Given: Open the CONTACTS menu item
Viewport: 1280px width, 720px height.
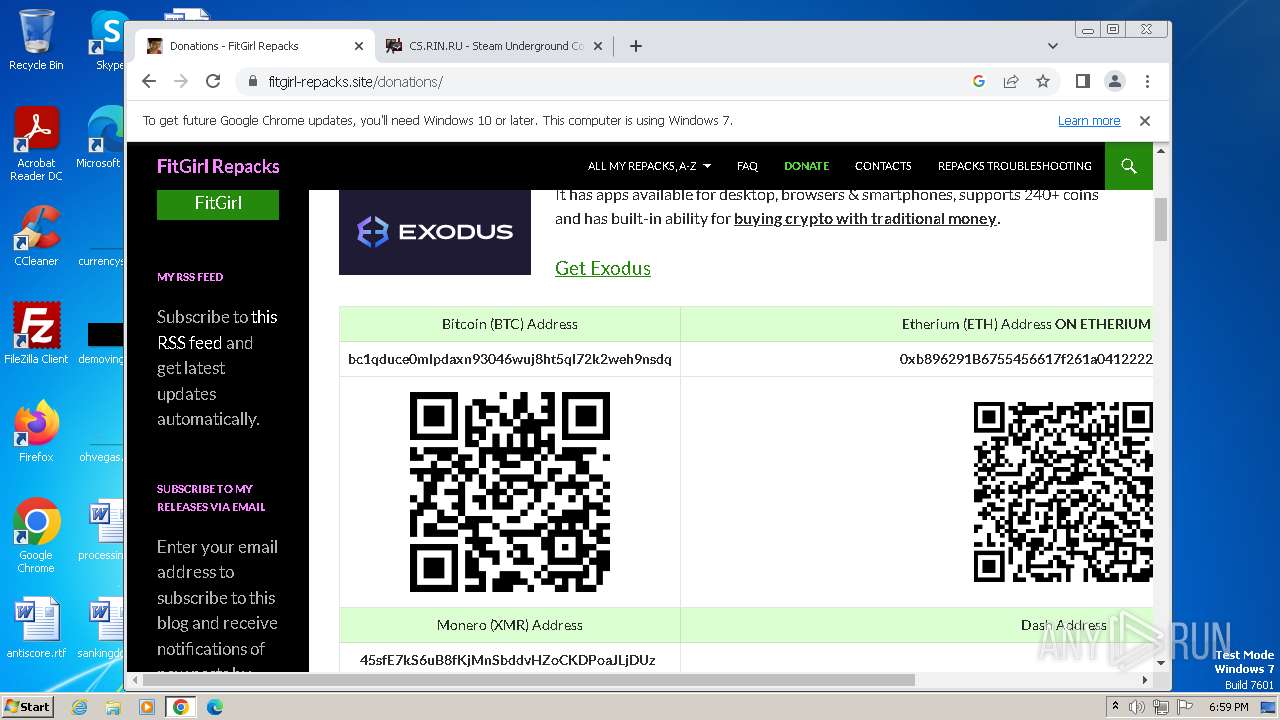Looking at the screenshot, I should (x=883, y=166).
